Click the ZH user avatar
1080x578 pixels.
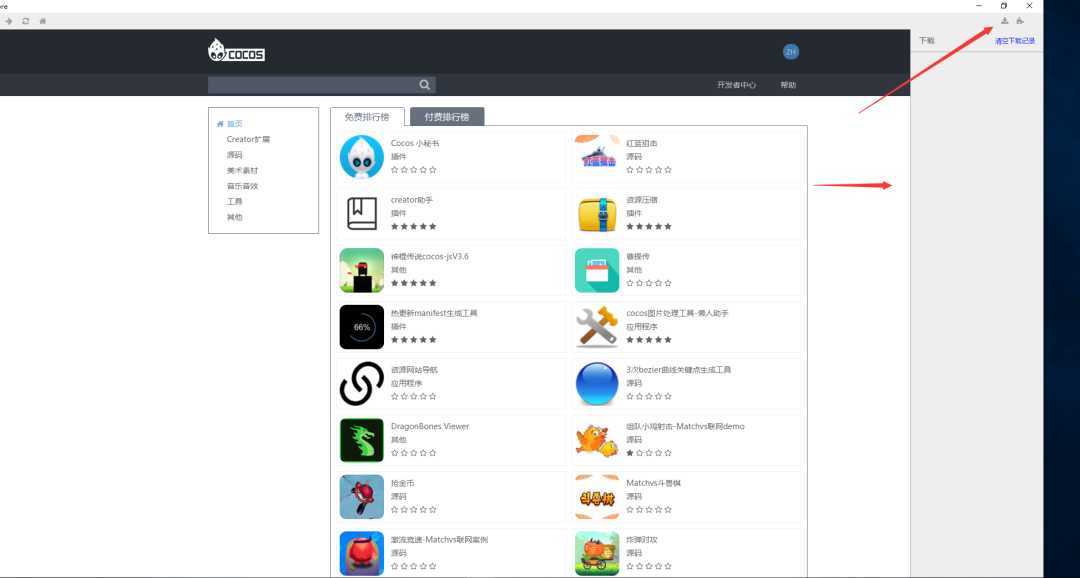tap(791, 50)
